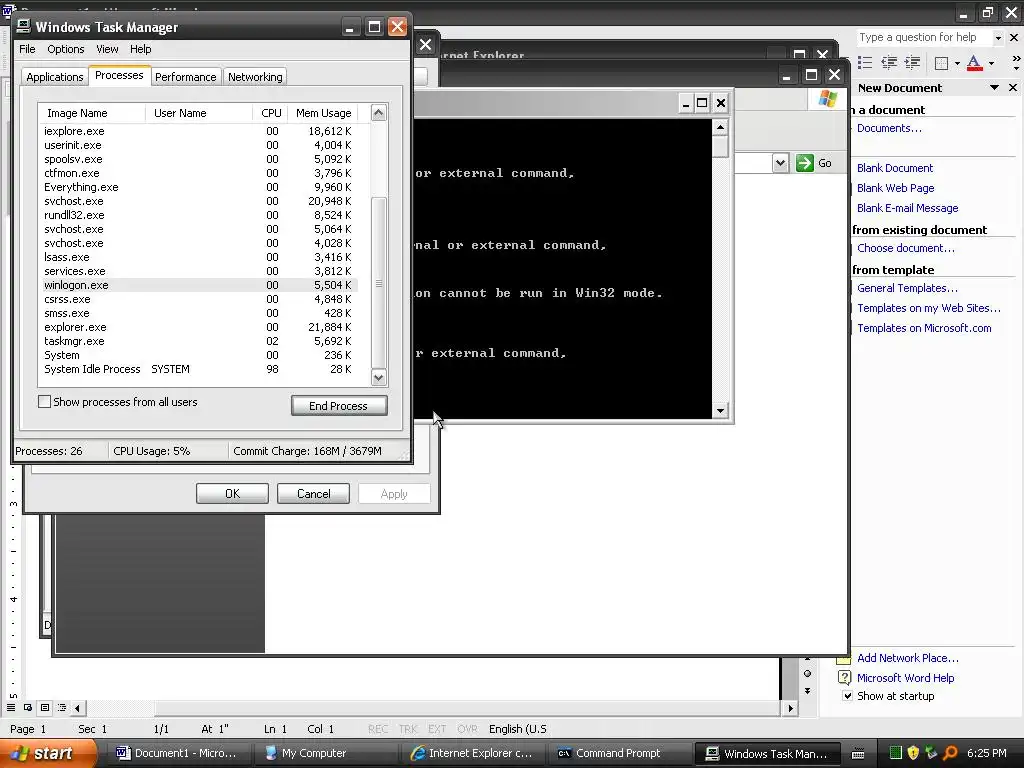
Task: Open General Templates link
Action: click(907, 288)
